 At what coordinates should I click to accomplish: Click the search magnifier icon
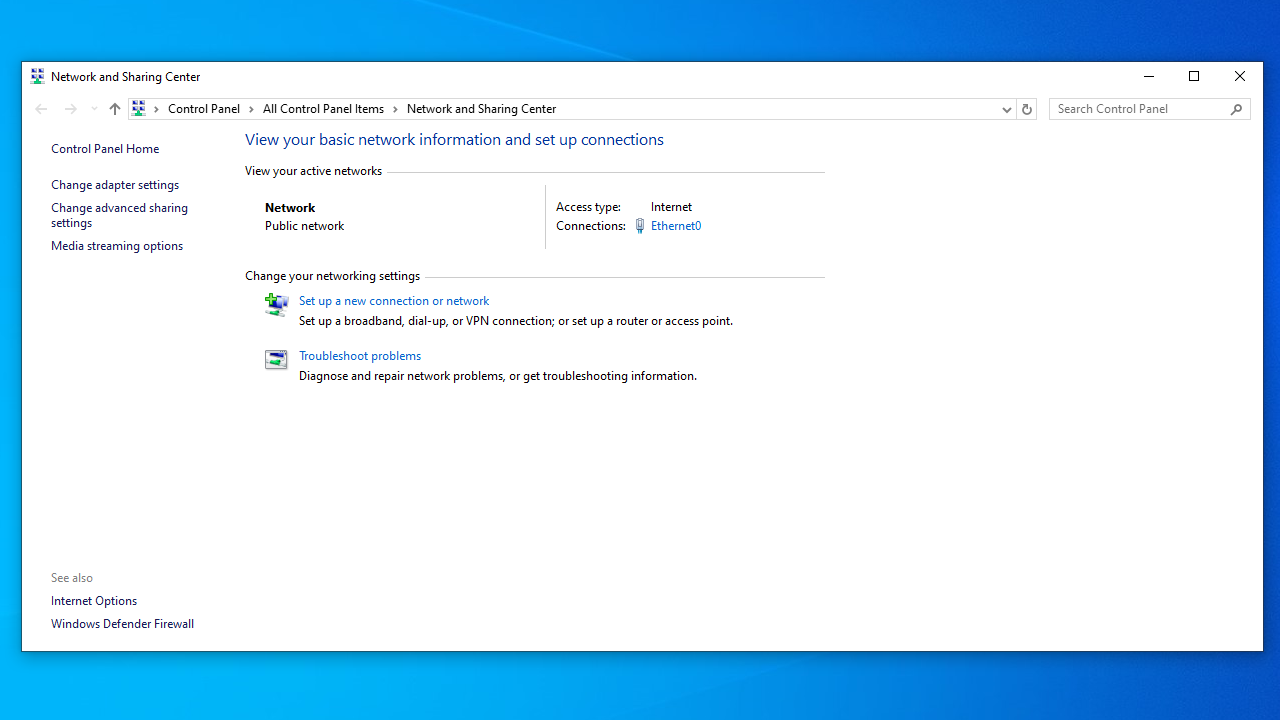coord(1236,109)
